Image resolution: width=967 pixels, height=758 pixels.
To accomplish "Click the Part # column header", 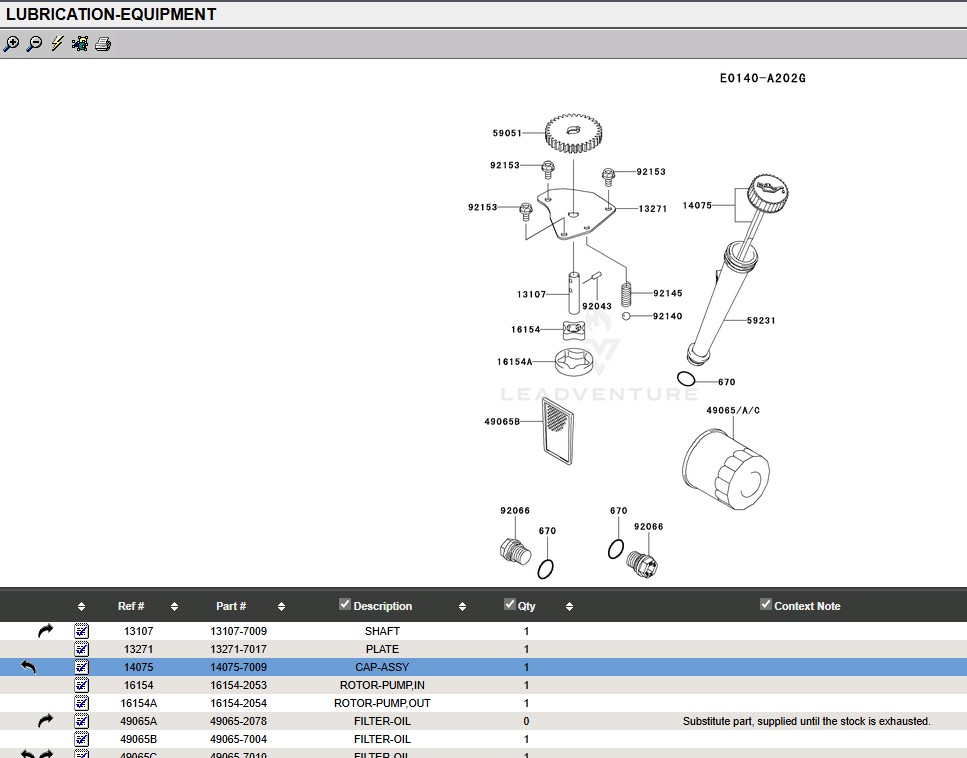I will [231, 606].
